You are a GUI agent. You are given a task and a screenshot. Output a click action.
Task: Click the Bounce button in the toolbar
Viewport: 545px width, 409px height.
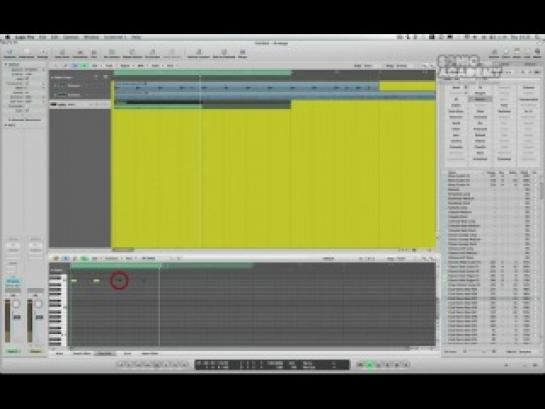494,53
